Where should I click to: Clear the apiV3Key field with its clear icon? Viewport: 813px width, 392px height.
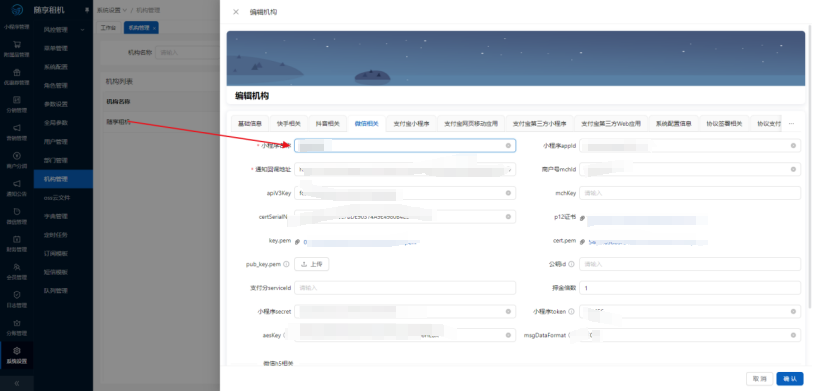pos(508,193)
